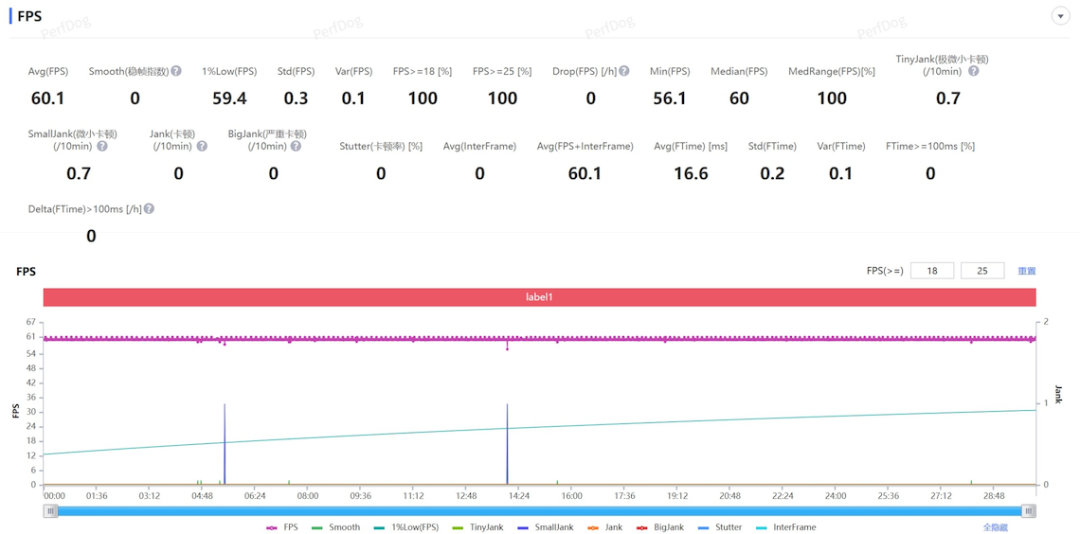Open help icon for Jank(卡顿) (/10min)
This screenshot has width=1080, height=534.
click(202, 146)
